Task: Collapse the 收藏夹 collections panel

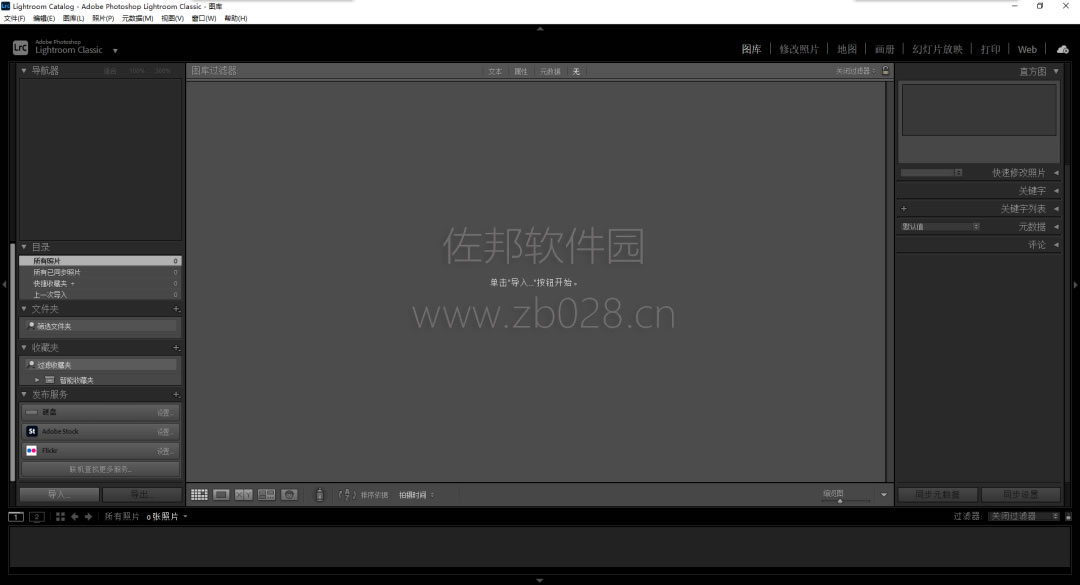Action: pos(24,347)
